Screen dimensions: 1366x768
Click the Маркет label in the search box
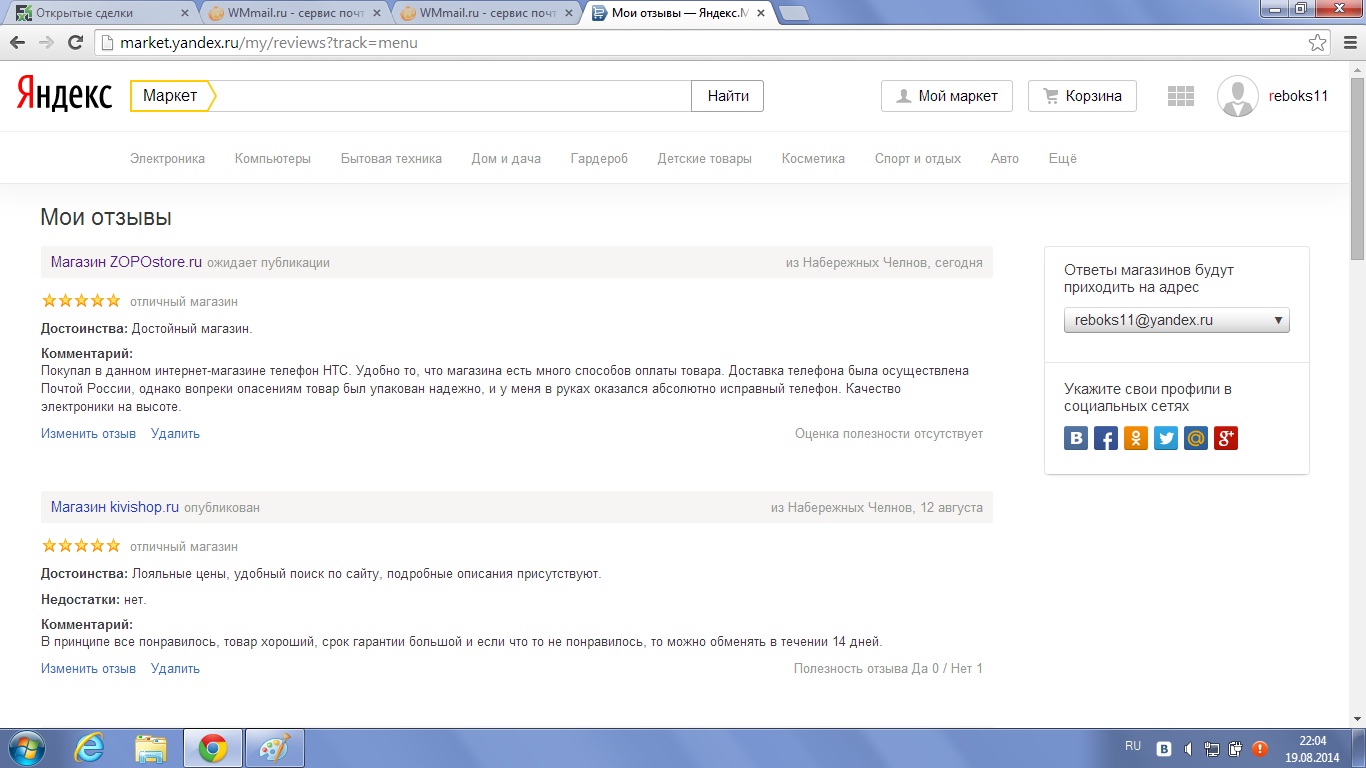[170, 96]
